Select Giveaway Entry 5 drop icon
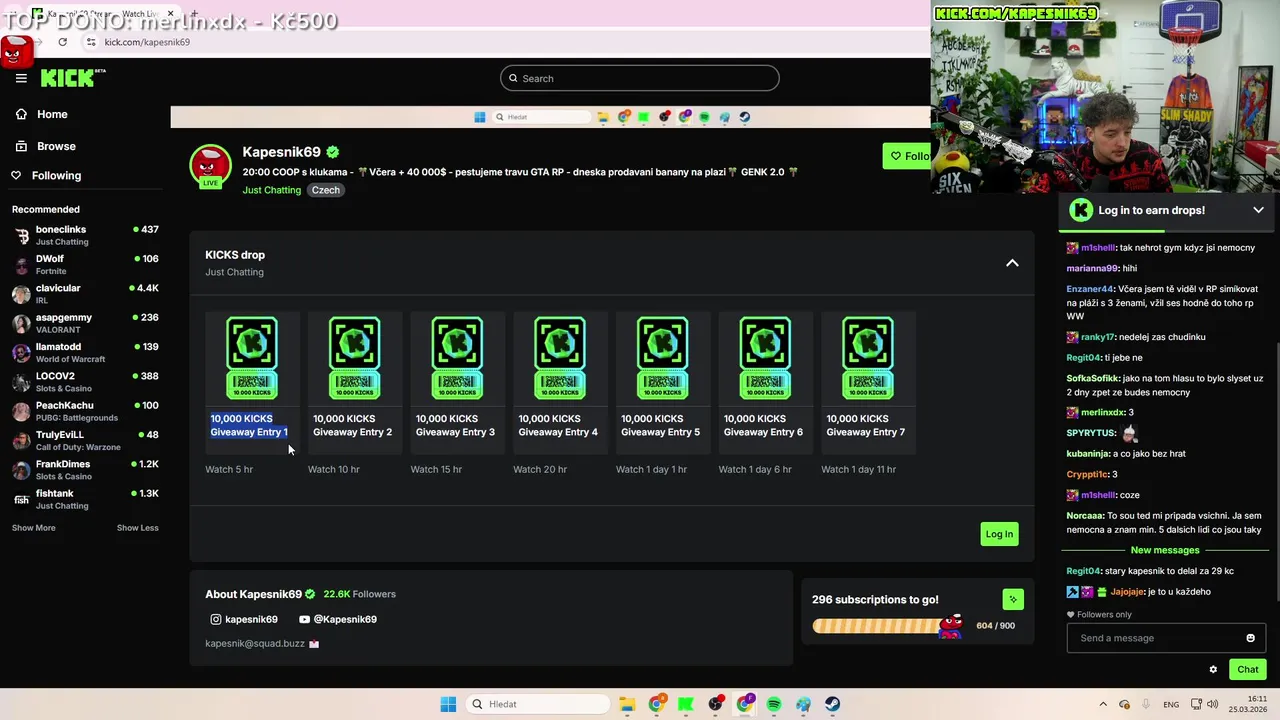 click(x=662, y=358)
